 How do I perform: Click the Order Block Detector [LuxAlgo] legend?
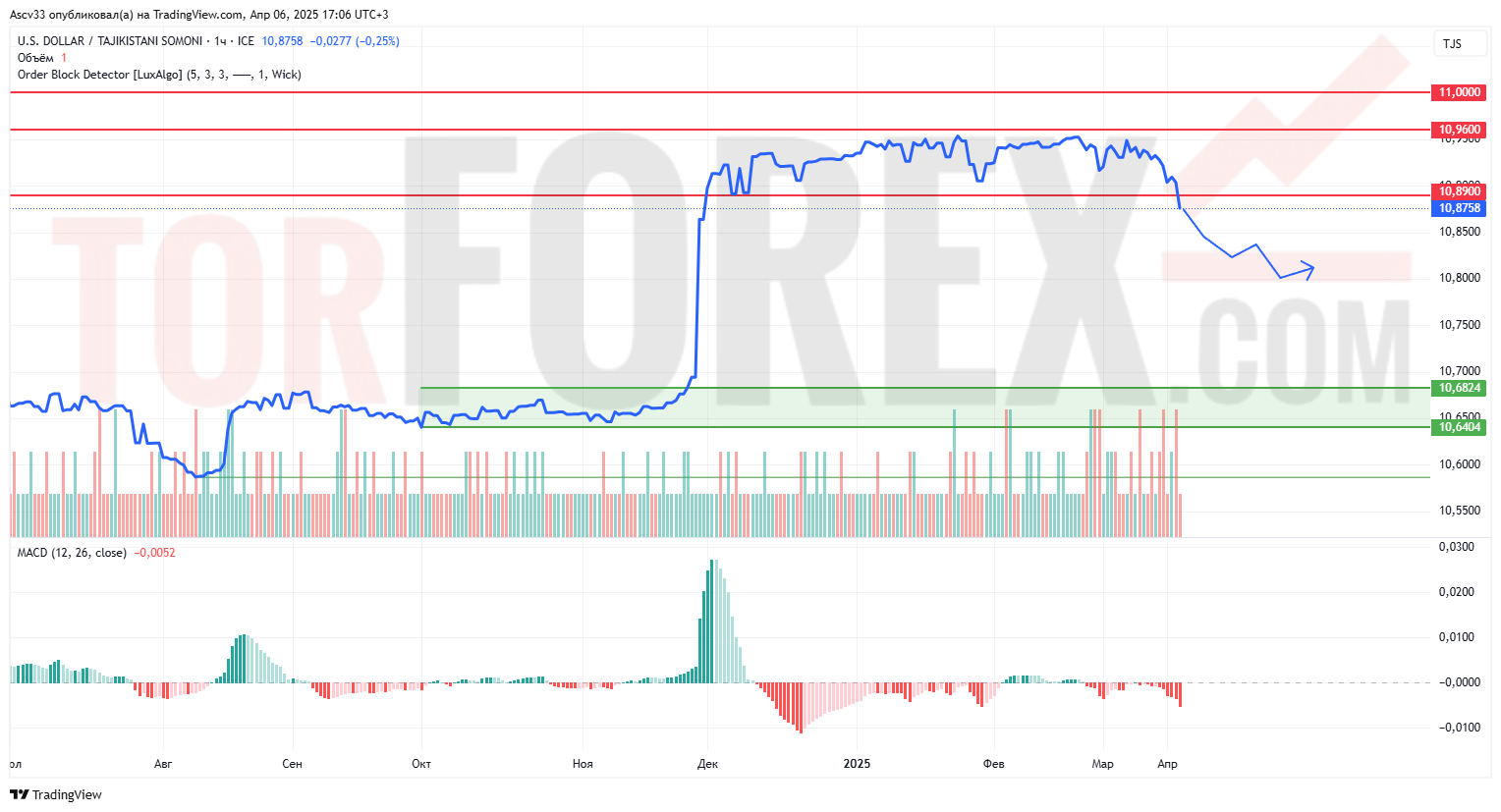tap(100, 75)
